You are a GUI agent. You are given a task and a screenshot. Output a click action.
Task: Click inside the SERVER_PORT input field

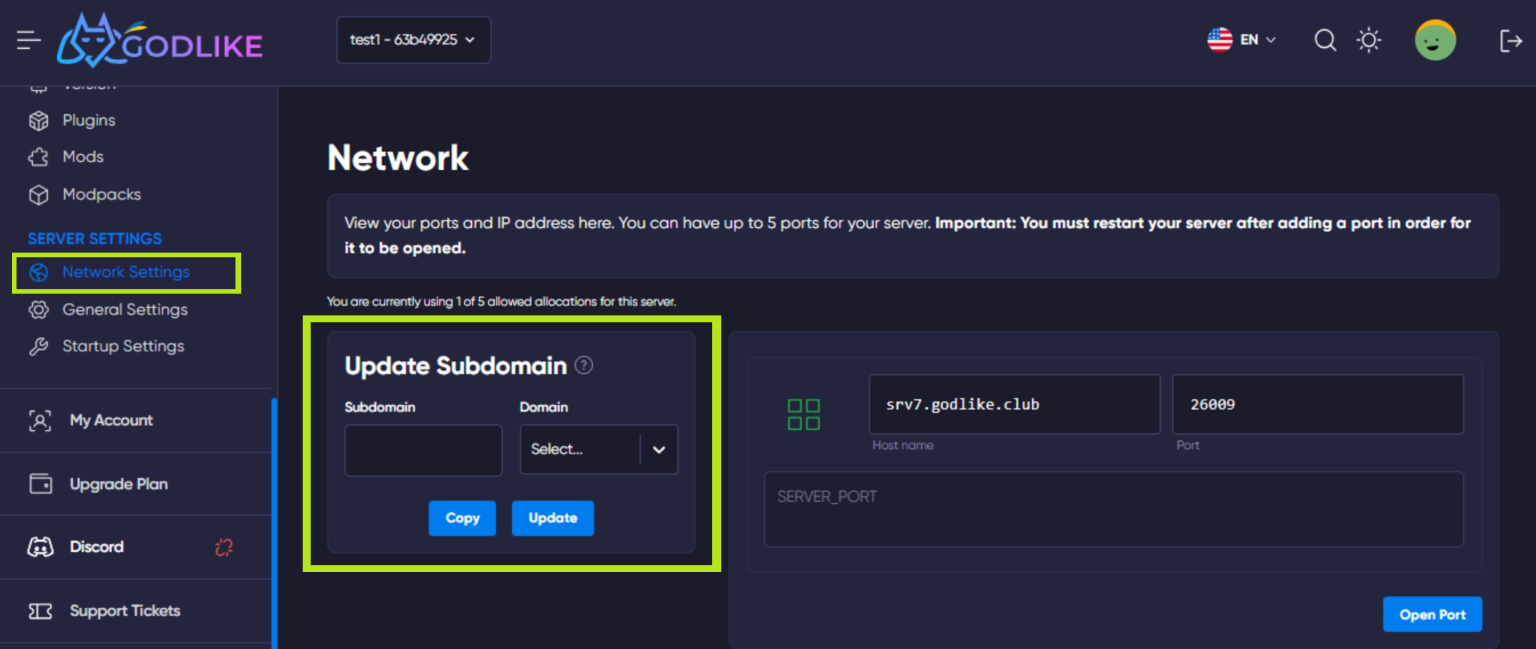point(1113,509)
